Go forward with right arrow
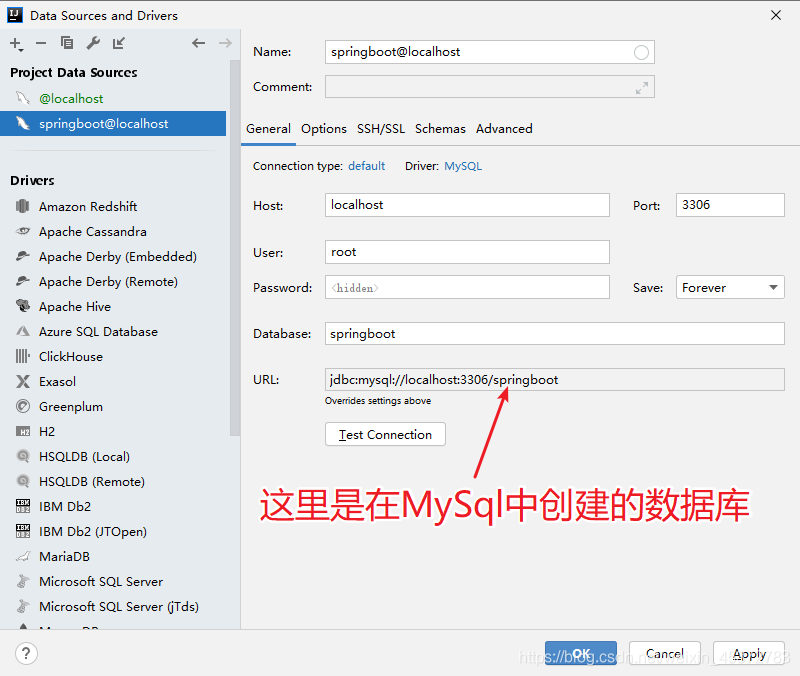 tap(225, 43)
